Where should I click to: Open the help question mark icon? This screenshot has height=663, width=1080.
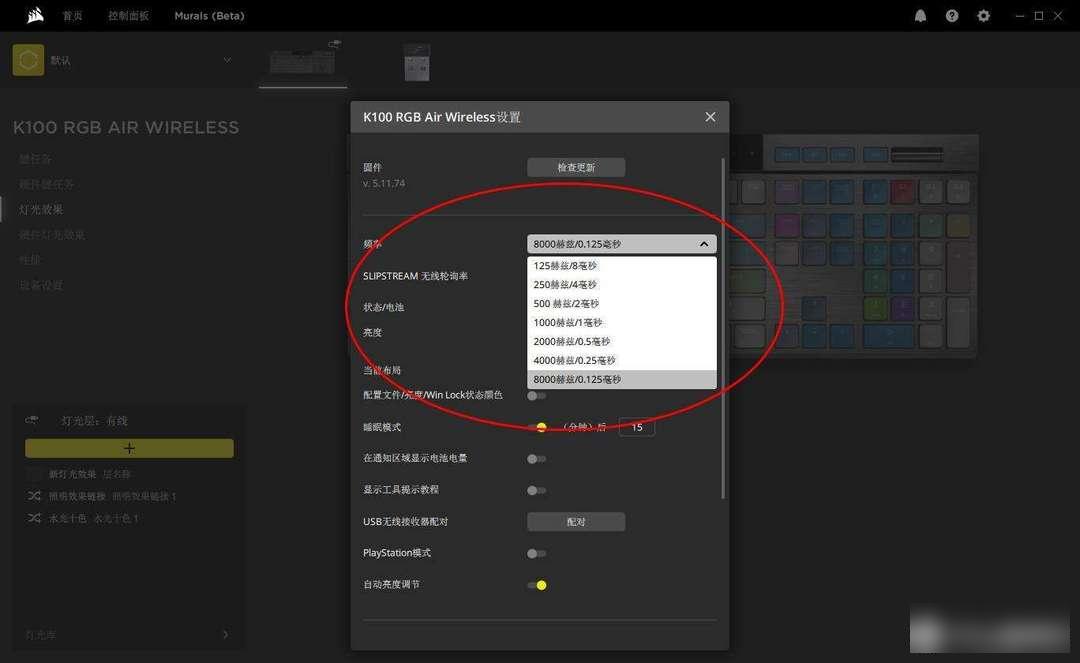click(952, 16)
